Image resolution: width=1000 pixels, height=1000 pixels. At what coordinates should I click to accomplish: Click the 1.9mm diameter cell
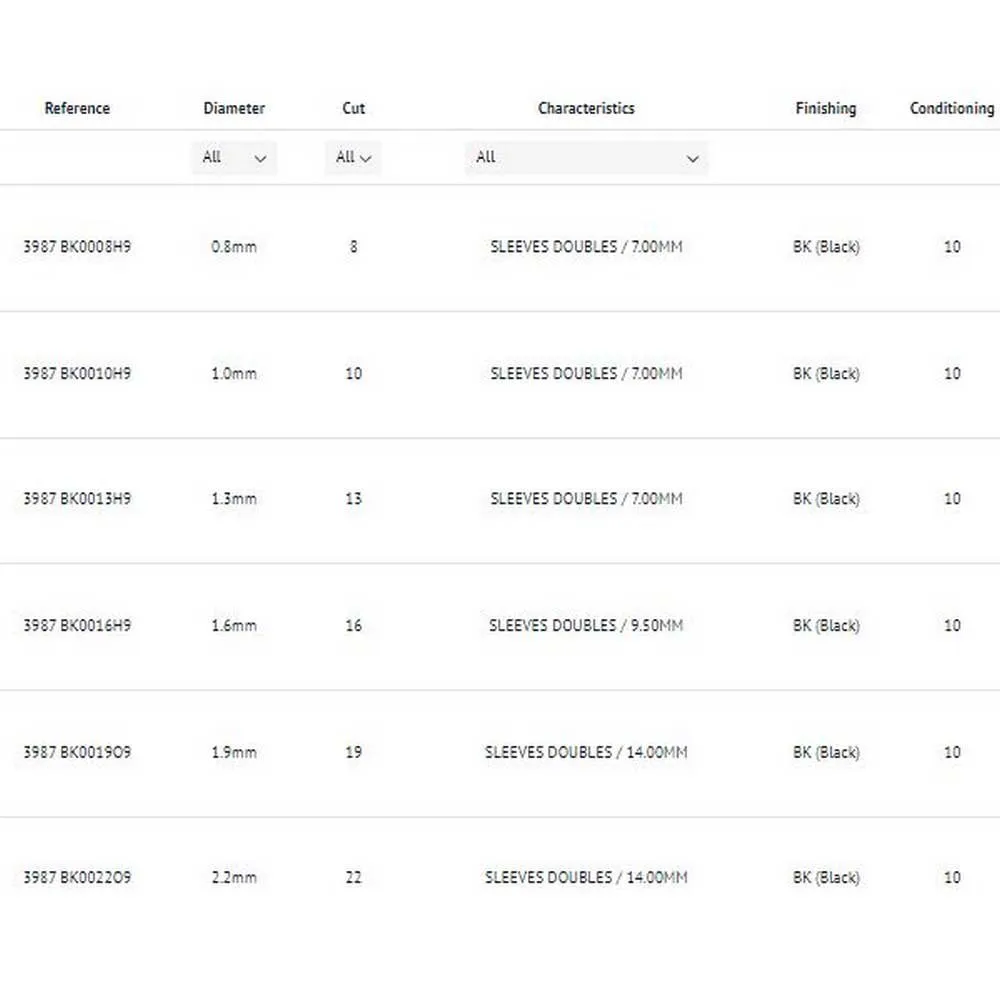234,752
